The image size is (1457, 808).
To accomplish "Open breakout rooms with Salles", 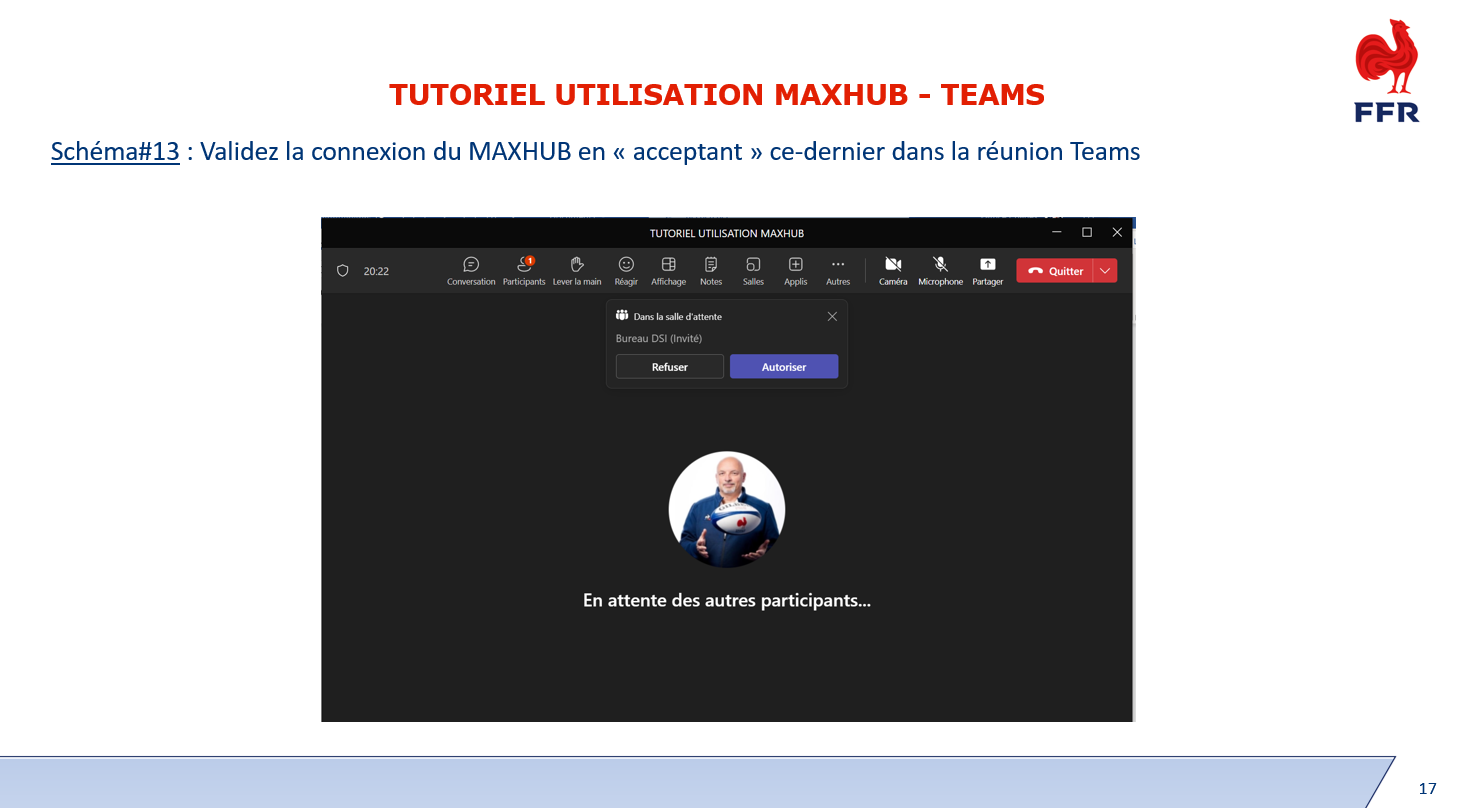I will 753,270.
